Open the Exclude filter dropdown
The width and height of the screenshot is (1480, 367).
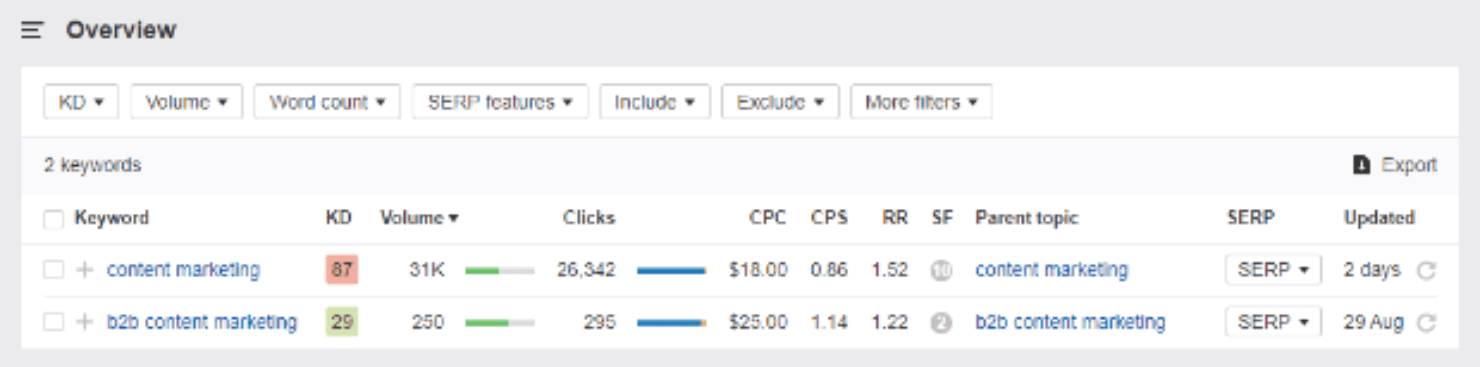[x=780, y=102]
